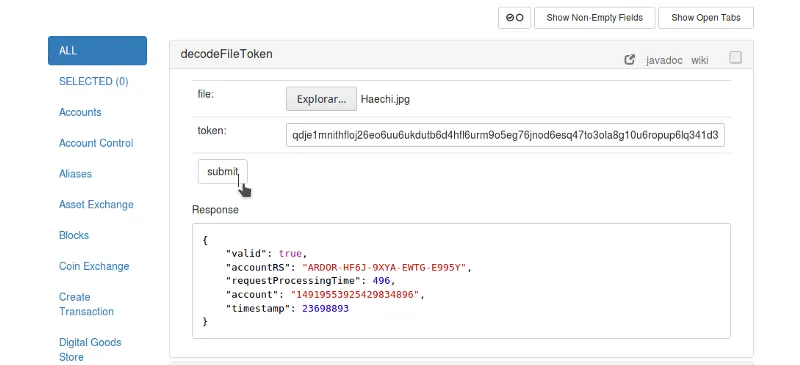The width and height of the screenshot is (800, 365).
Task: Select Coin Exchange in the sidebar
Action: (94, 266)
